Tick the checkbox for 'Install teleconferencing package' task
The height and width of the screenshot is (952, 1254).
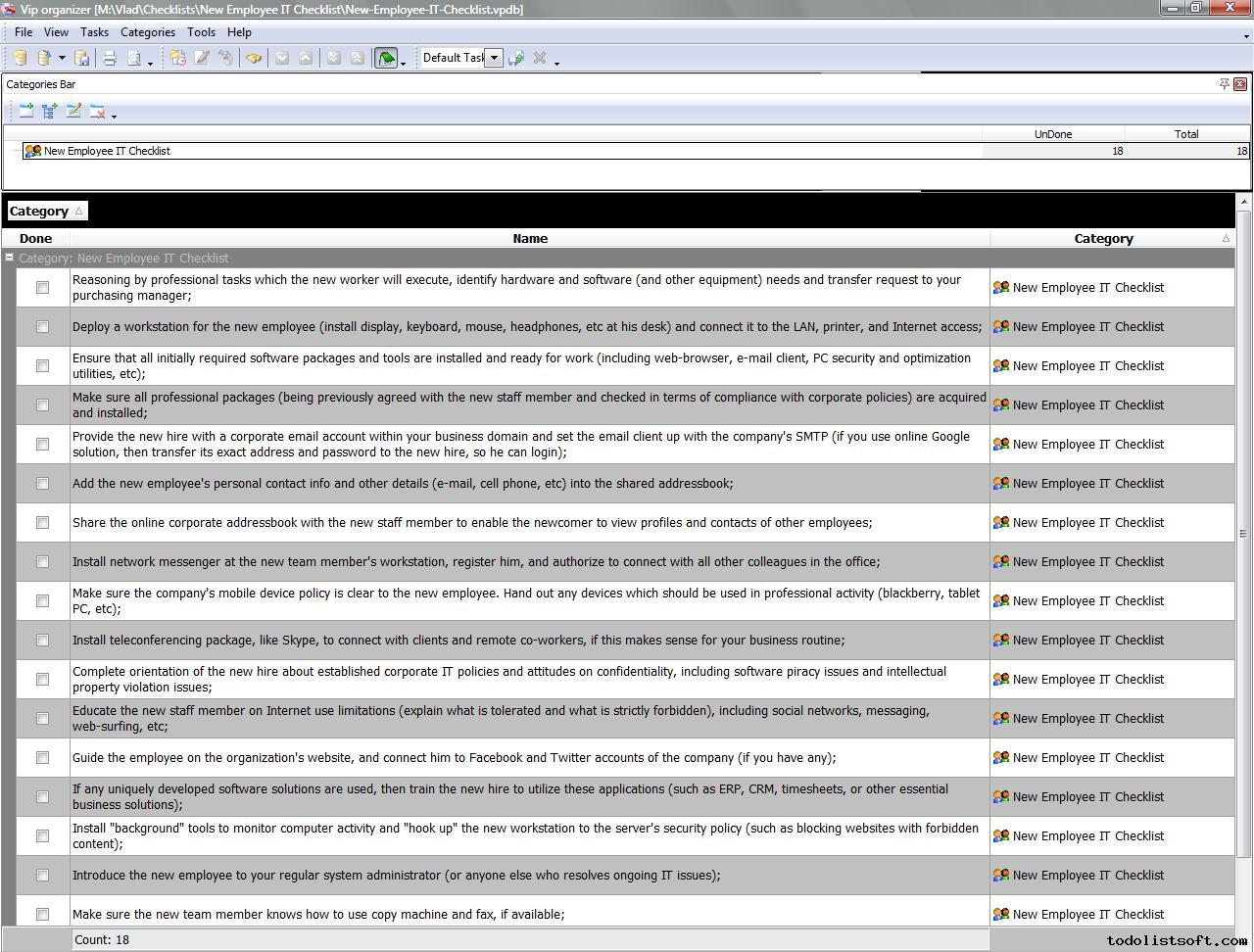tap(42, 641)
